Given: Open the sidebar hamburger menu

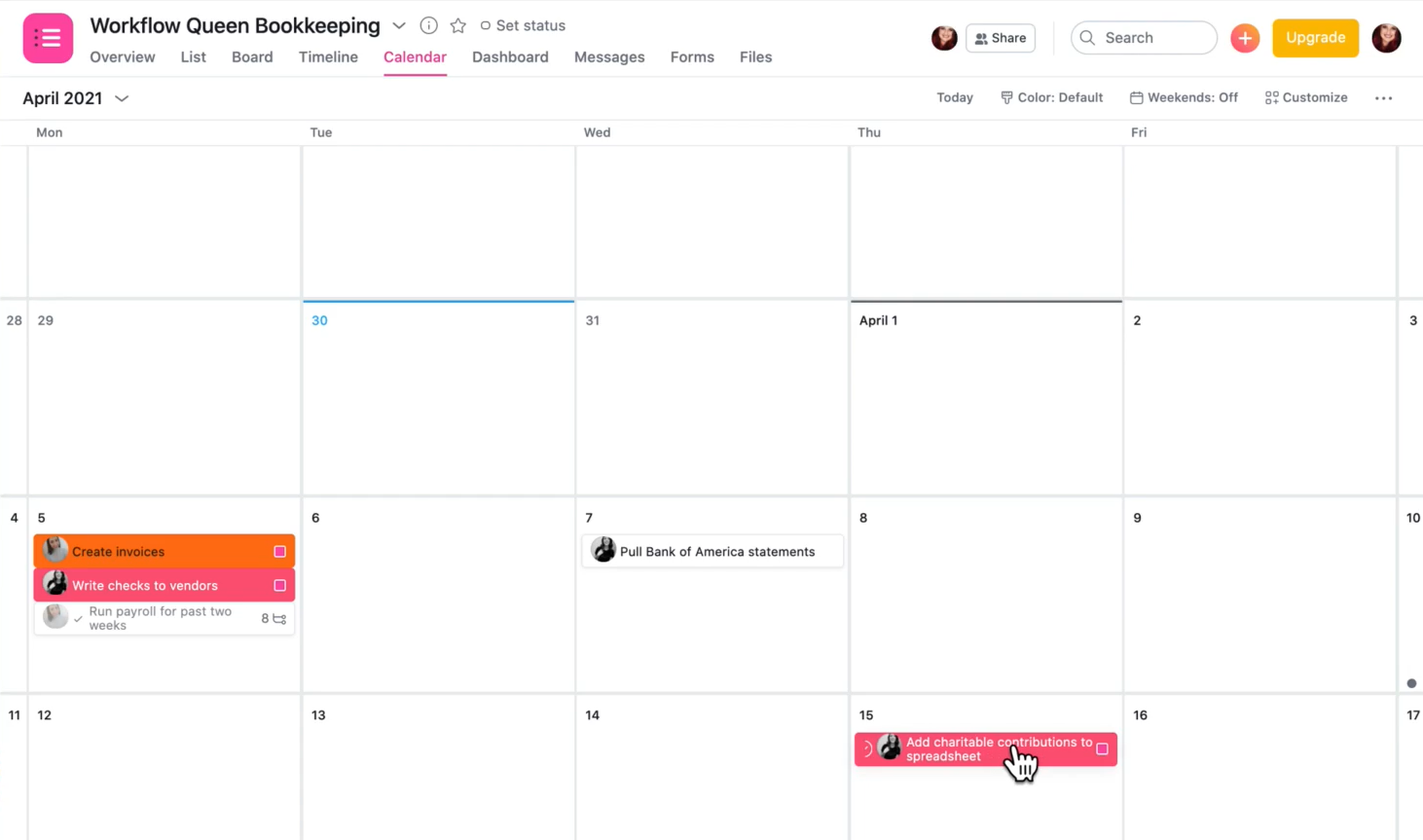Looking at the screenshot, I should click(47, 37).
